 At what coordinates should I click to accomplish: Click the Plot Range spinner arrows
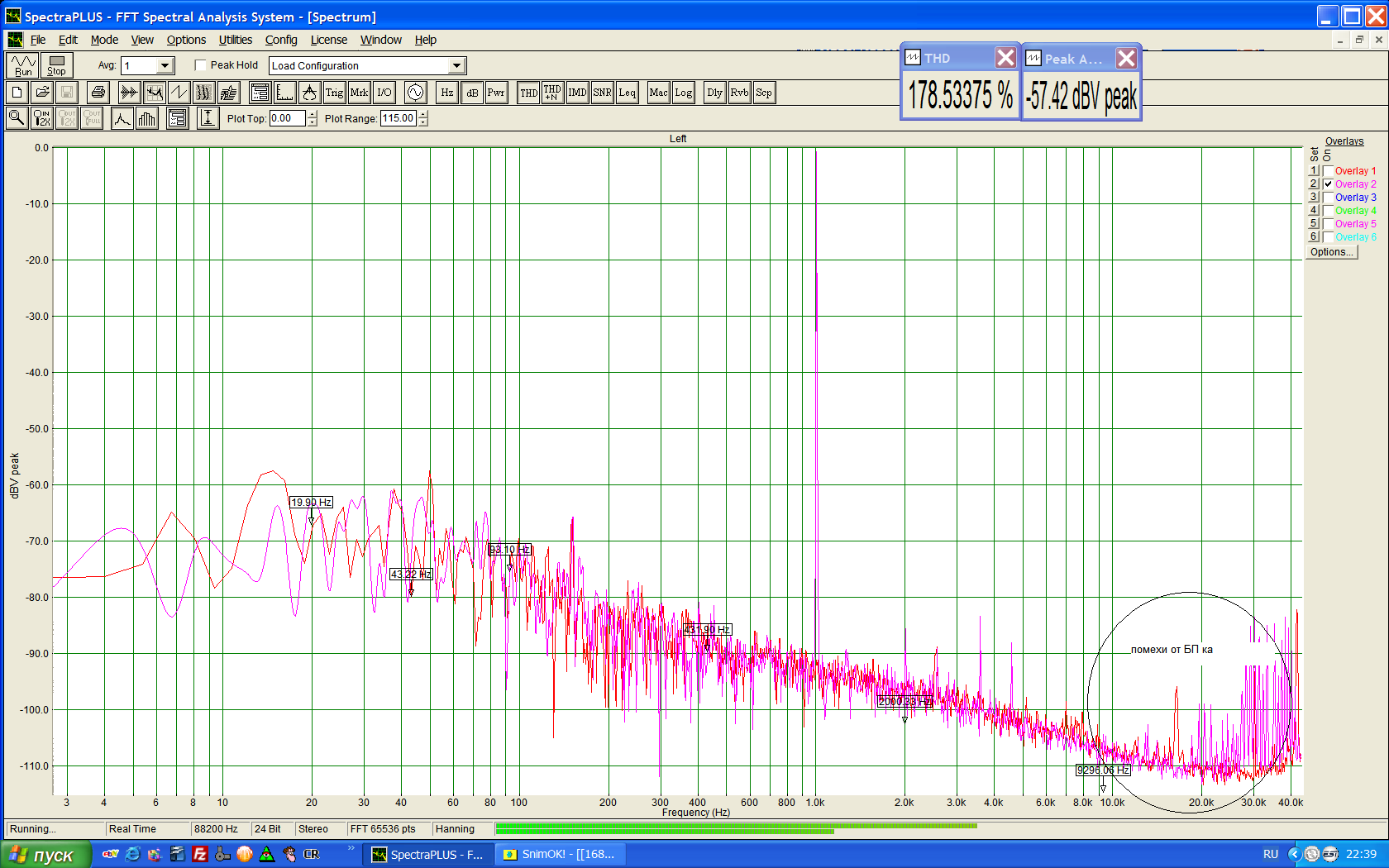coord(423,118)
